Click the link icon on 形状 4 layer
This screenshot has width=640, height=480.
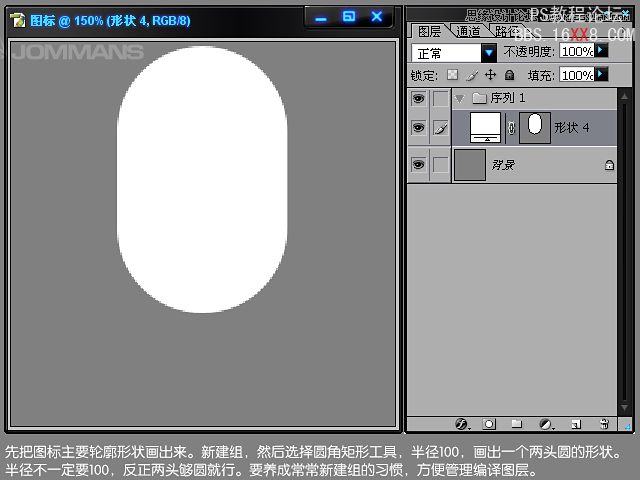(x=511, y=127)
